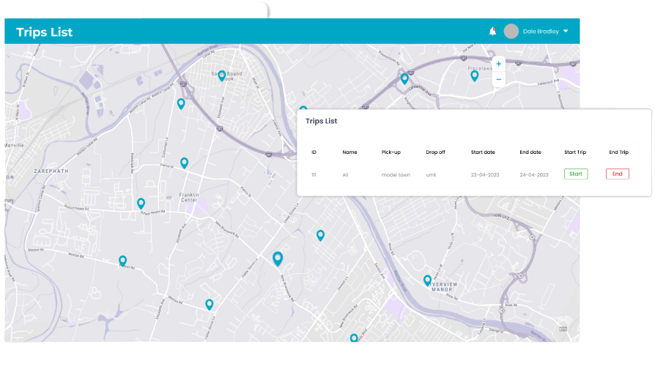Zoom in the map with plus button
Image resolution: width=655 pixels, height=381 pixels.
click(x=498, y=64)
